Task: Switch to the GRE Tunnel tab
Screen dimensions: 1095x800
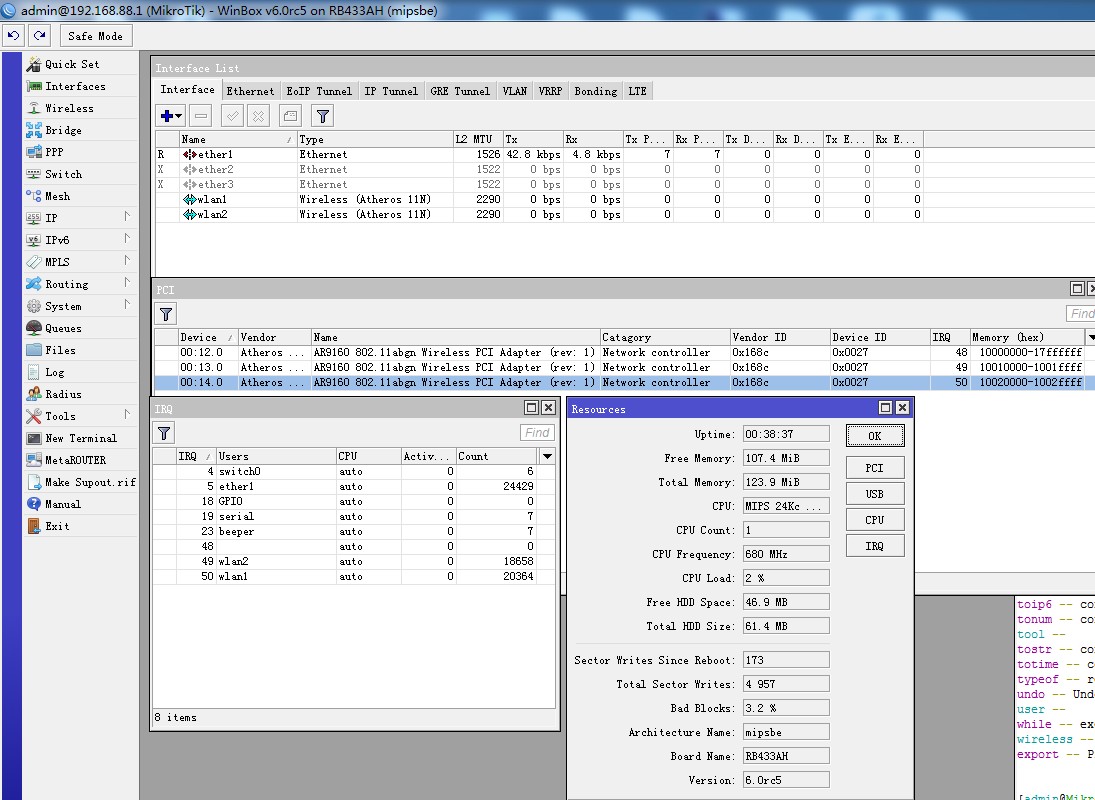Action: (x=460, y=91)
